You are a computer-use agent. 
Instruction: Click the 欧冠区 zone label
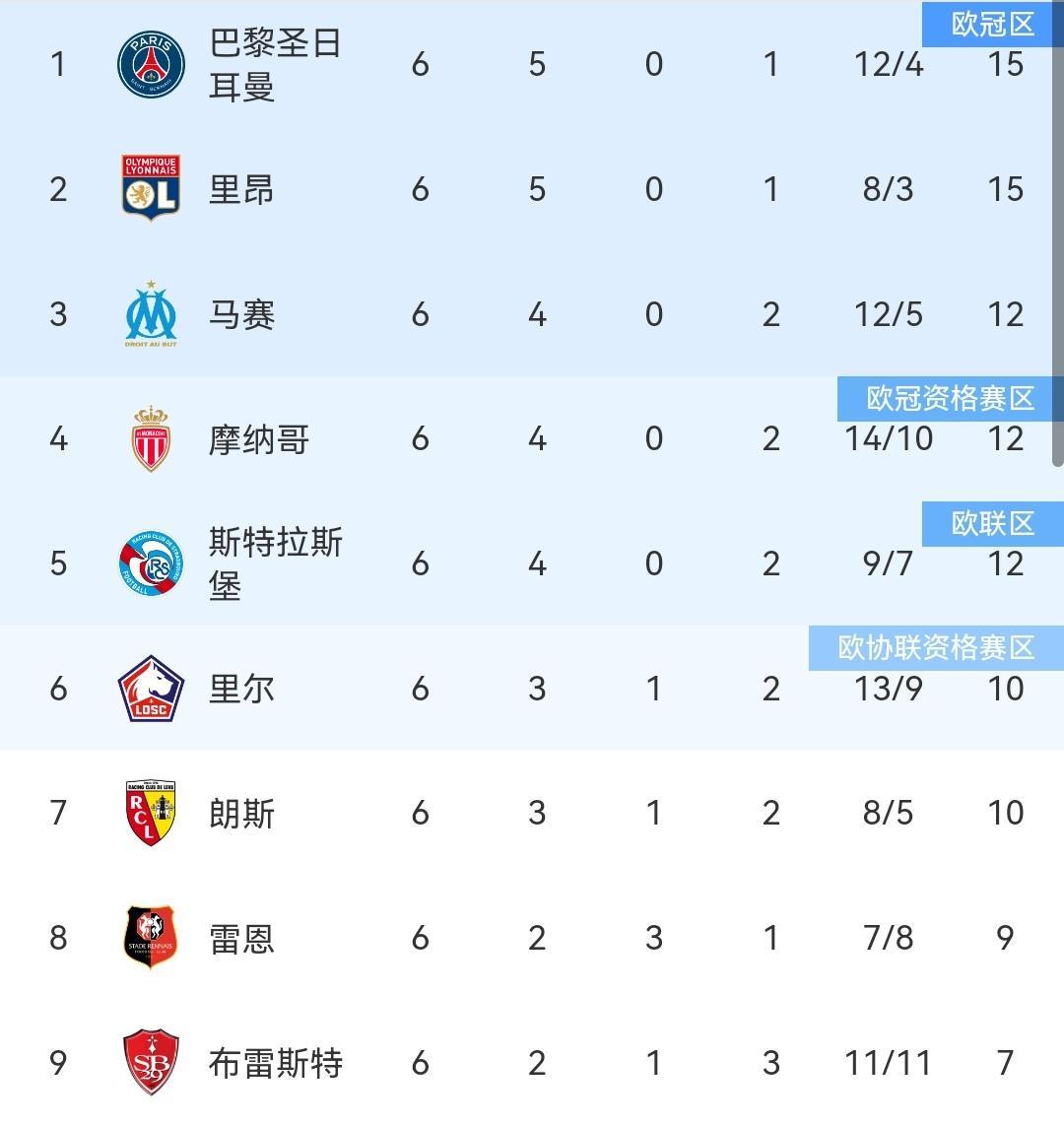click(992, 24)
